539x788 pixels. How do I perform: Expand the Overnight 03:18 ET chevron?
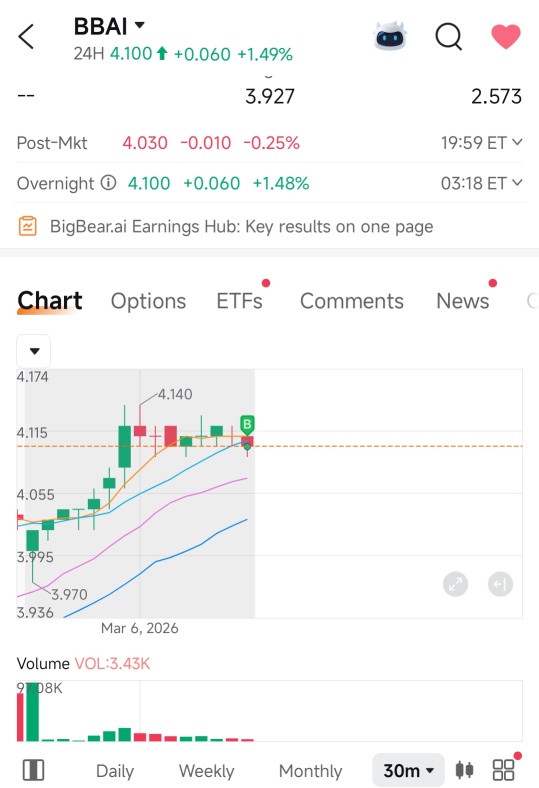517,183
